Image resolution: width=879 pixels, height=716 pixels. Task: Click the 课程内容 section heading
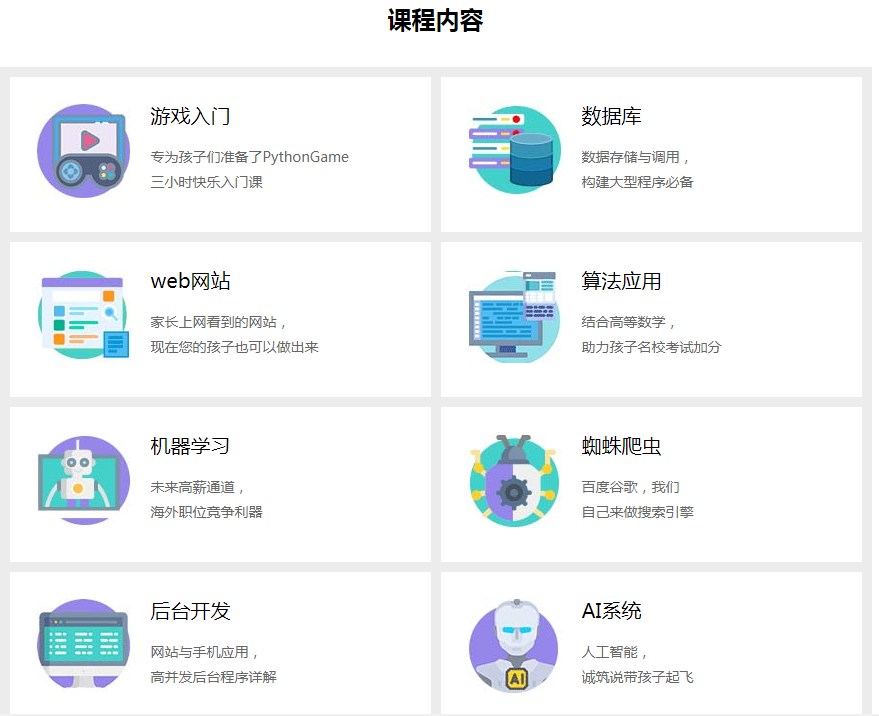click(x=435, y=21)
